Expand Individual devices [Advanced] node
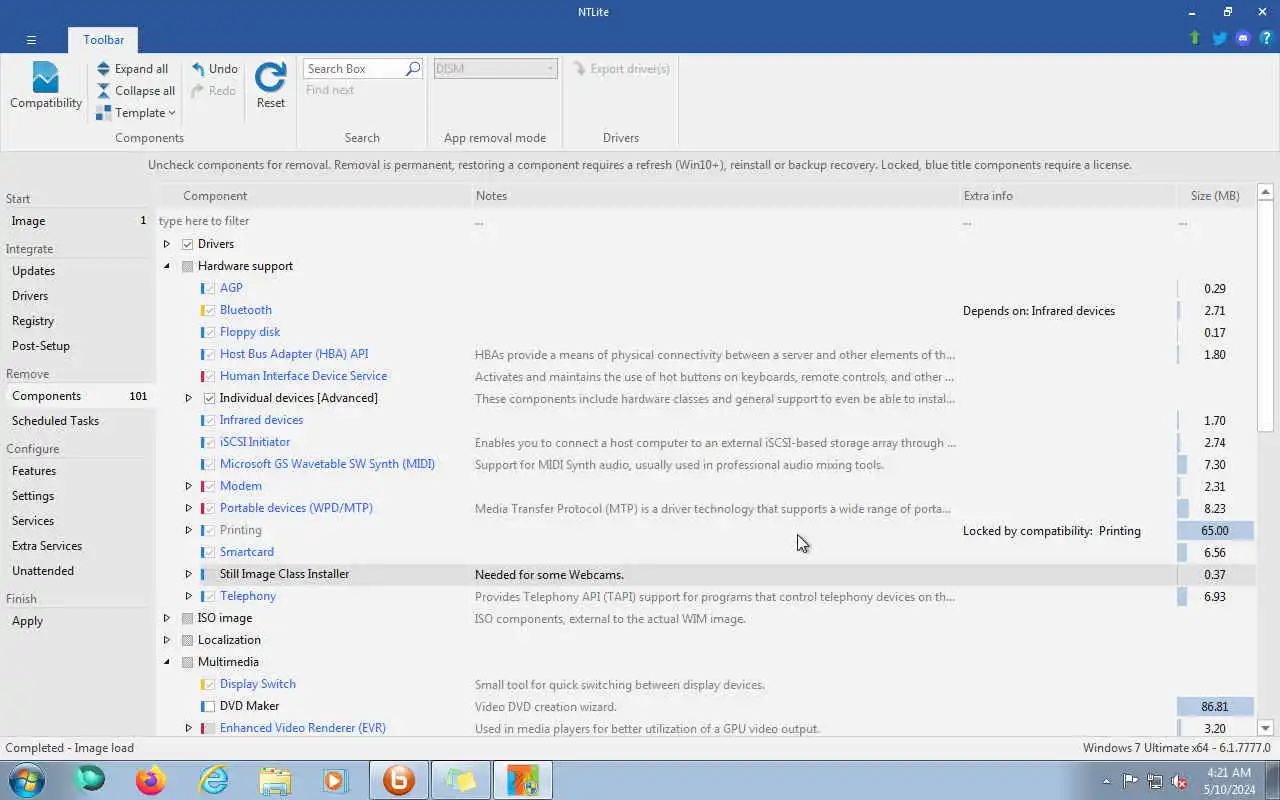 point(188,398)
